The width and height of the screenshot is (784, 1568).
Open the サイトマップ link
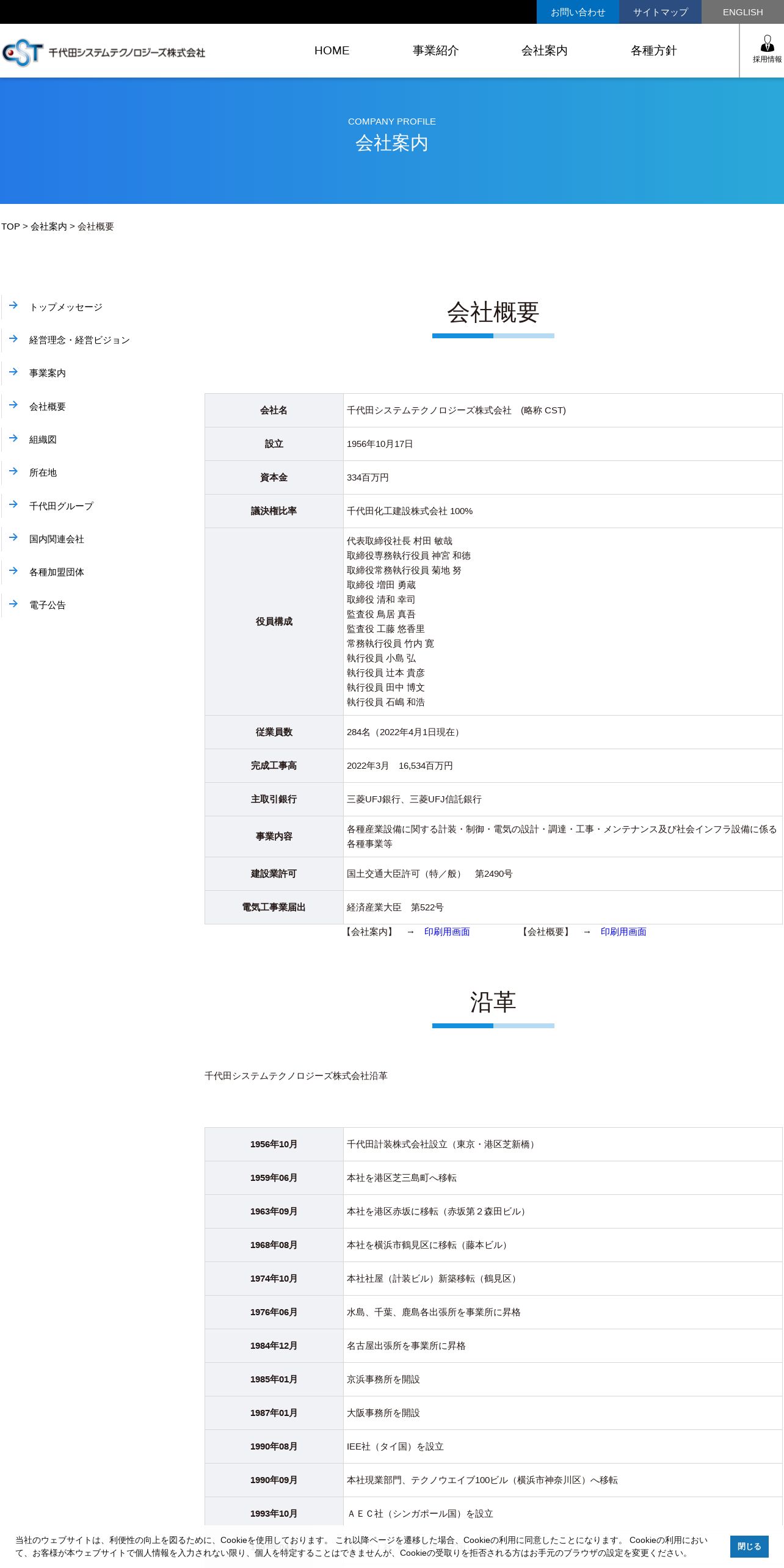click(x=660, y=12)
